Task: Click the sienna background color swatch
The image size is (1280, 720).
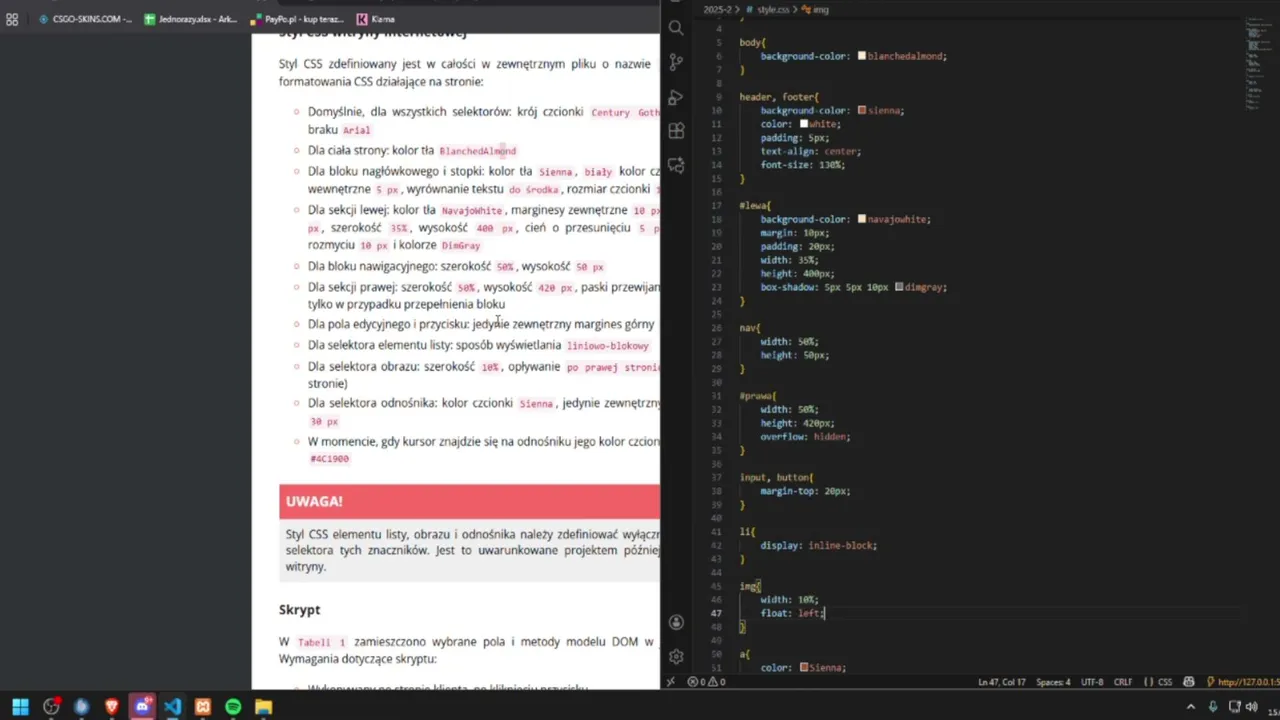Action: (x=862, y=110)
